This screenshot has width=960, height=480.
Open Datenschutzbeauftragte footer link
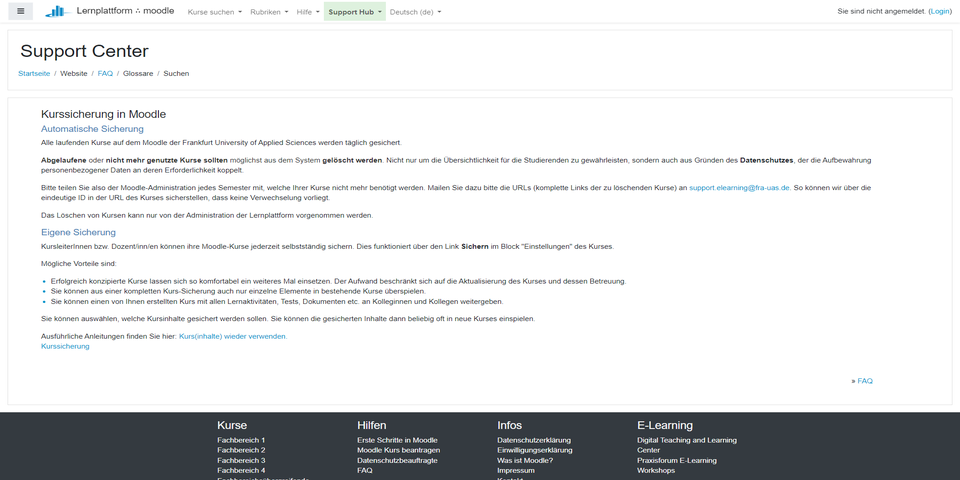pyautogui.click(x=397, y=460)
